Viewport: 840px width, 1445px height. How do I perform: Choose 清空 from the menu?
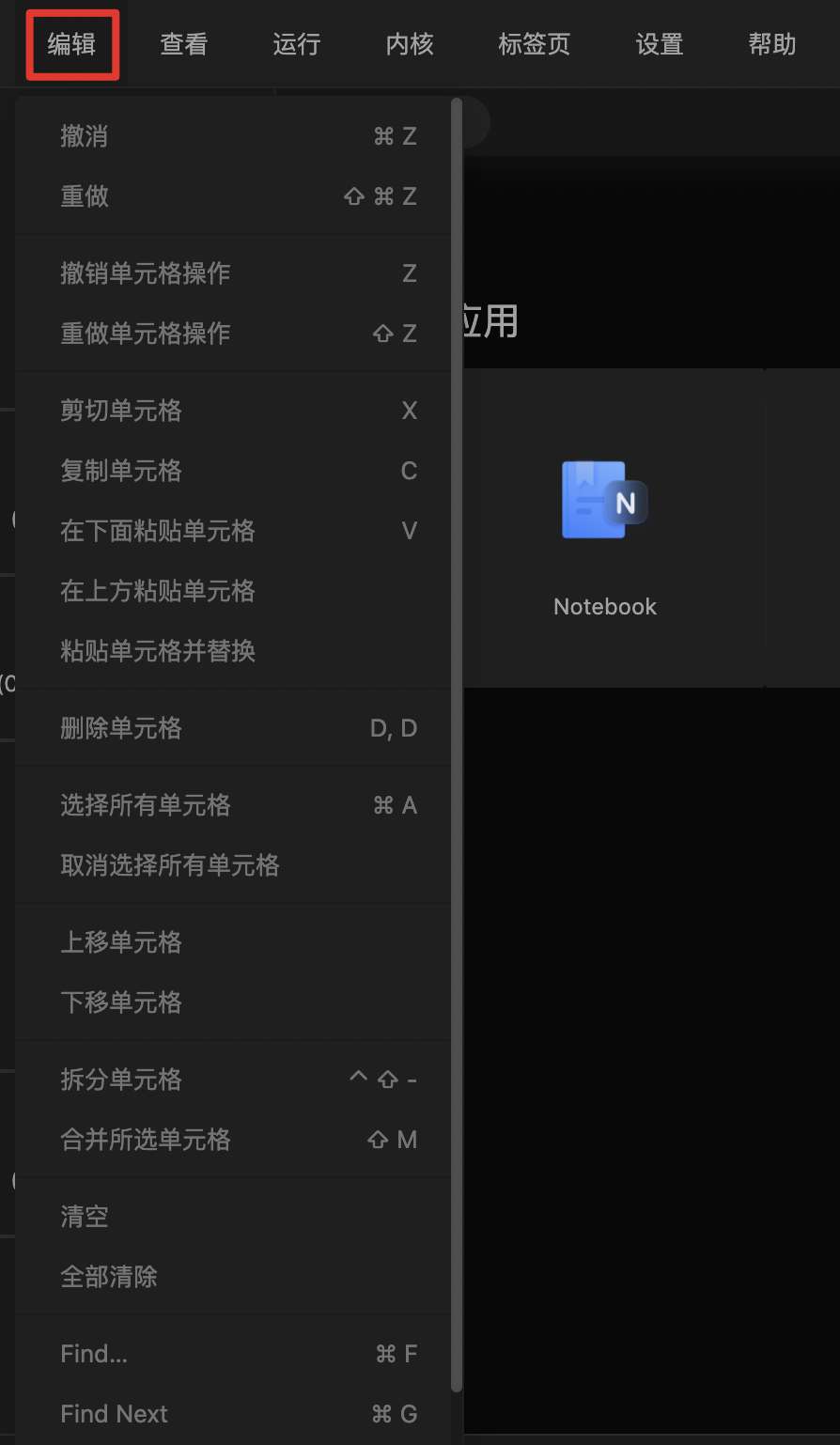(233, 1217)
